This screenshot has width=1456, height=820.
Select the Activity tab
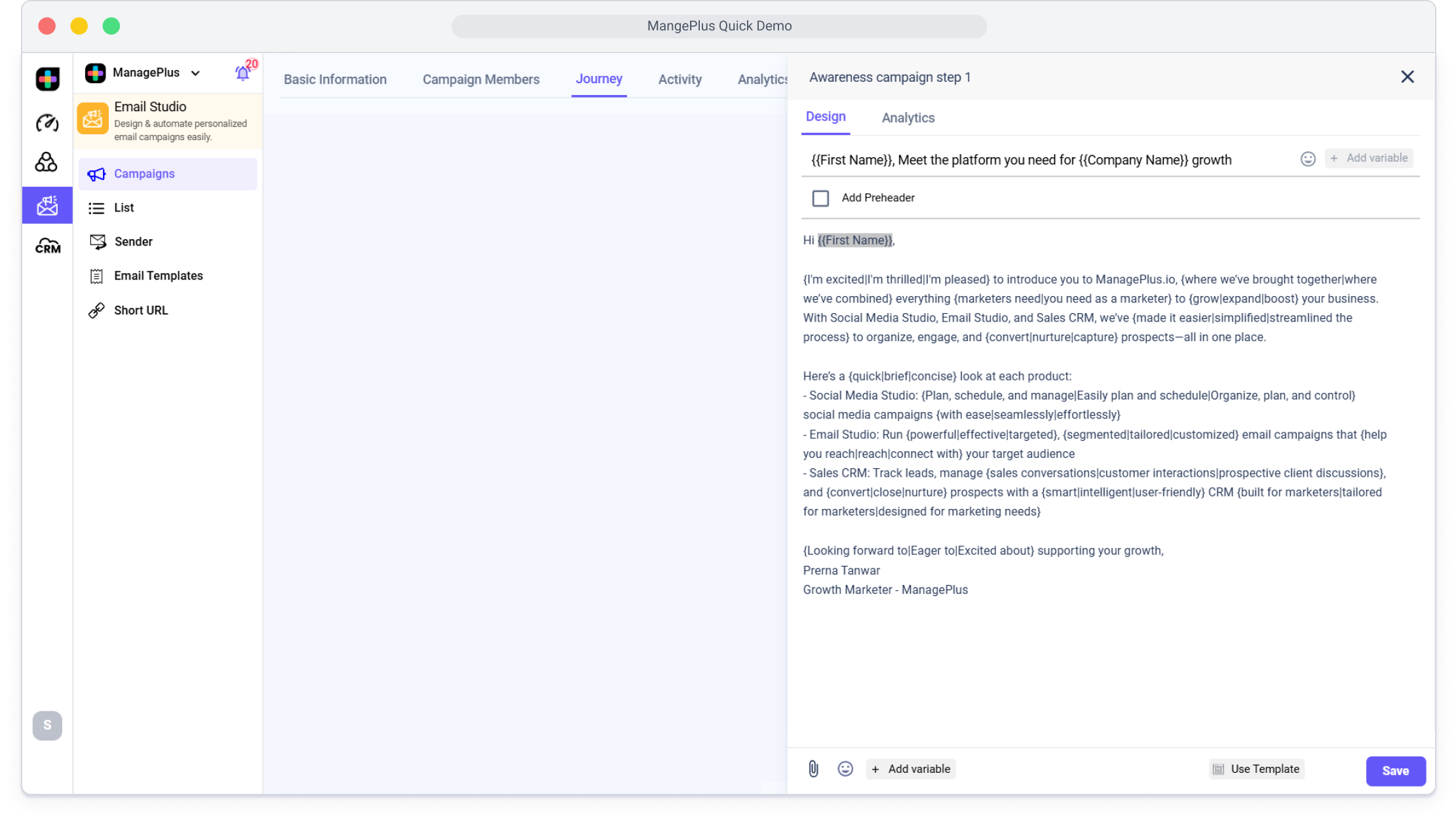[680, 79]
